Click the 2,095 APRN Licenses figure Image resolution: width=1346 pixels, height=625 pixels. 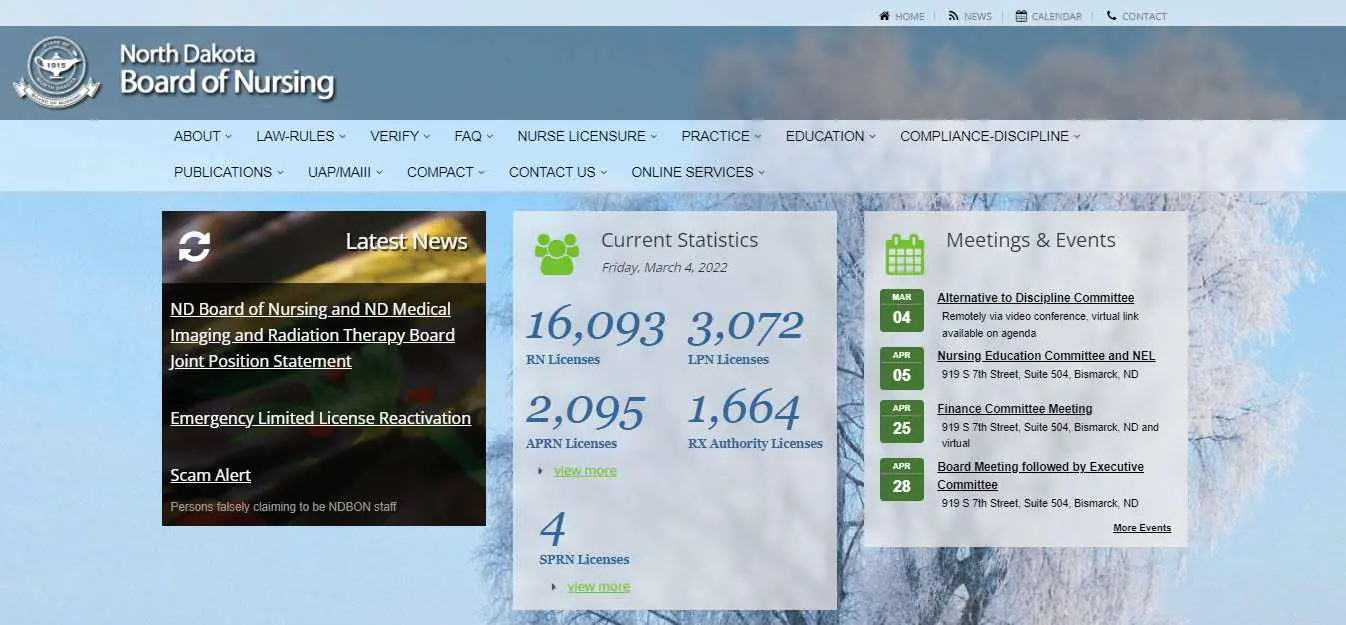pyautogui.click(x=585, y=410)
